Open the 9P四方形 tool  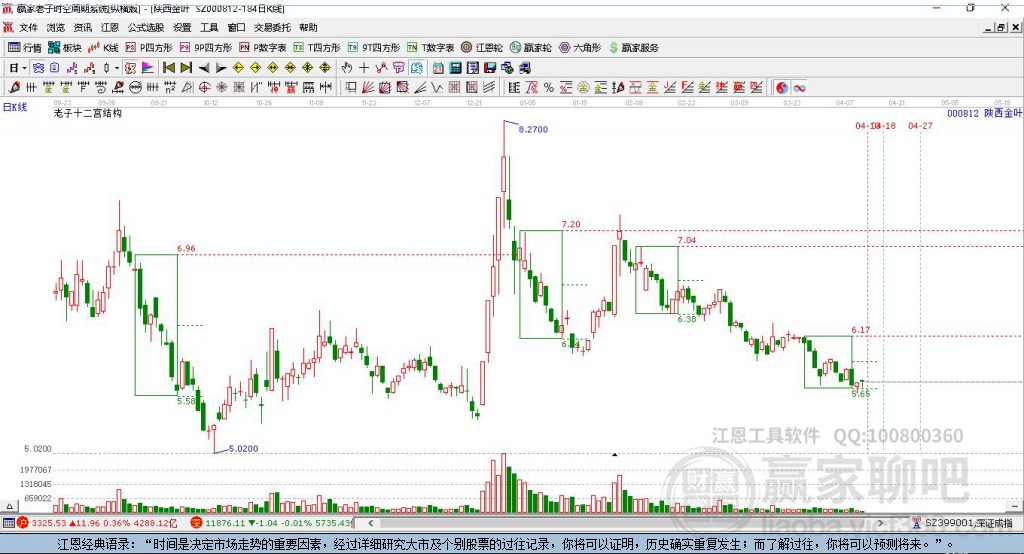pos(206,48)
